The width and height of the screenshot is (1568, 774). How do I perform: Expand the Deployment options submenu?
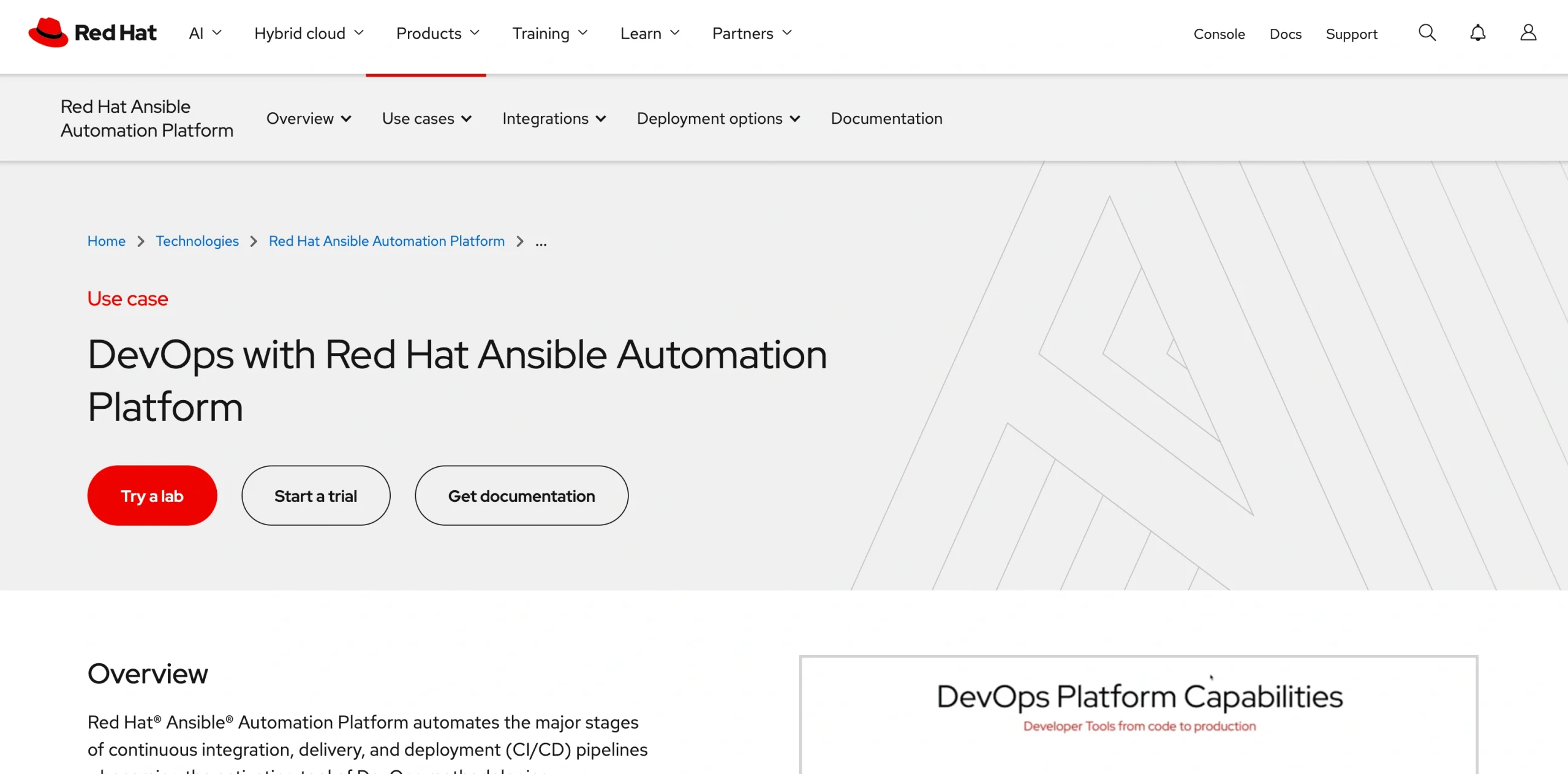718,118
